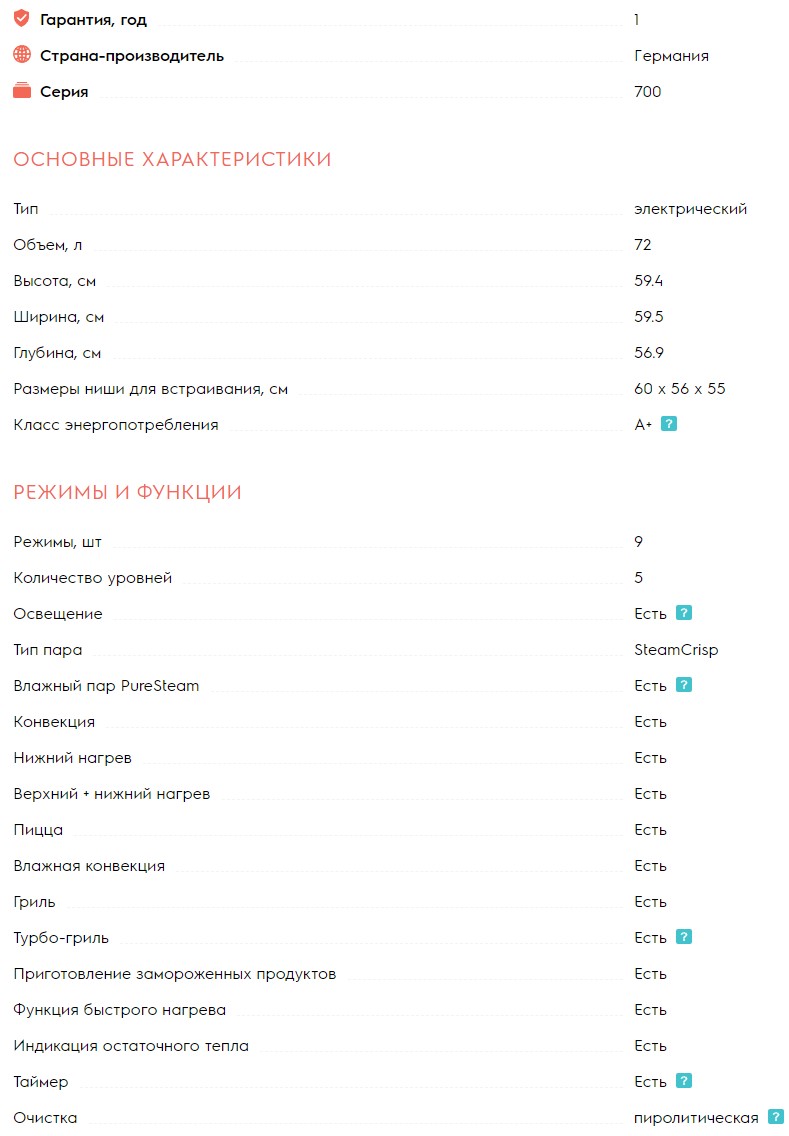Click the Индикация остаточного тепла label

[131, 1046]
